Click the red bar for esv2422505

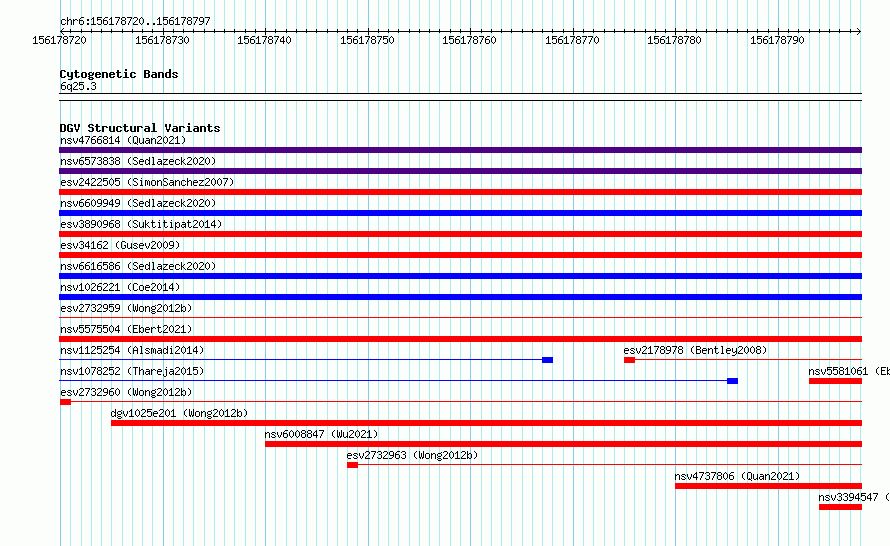click(460, 192)
